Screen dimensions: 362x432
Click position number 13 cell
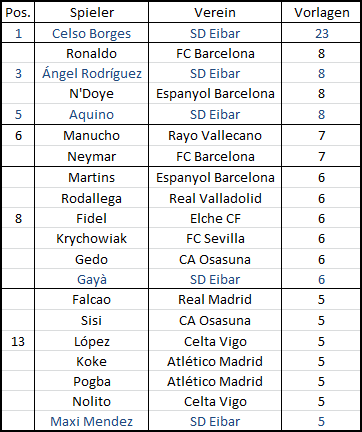18,341
